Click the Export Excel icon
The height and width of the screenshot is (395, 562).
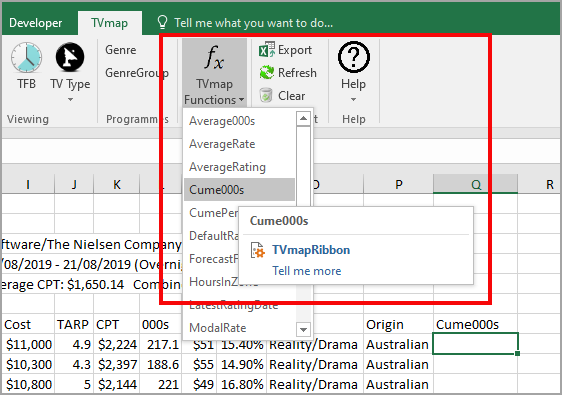click(267, 50)
